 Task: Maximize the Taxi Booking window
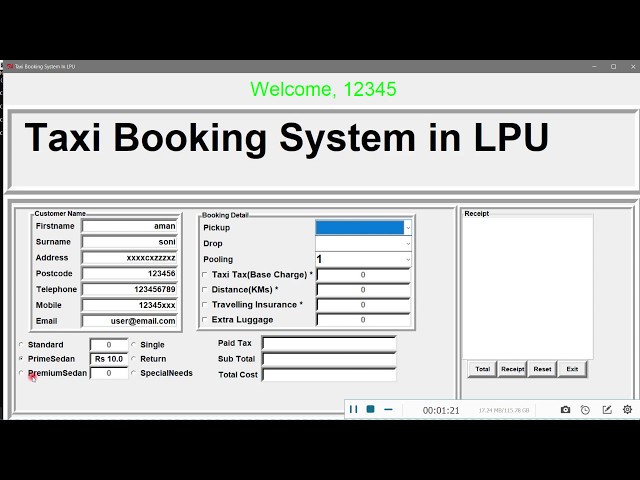pos(613,67)
